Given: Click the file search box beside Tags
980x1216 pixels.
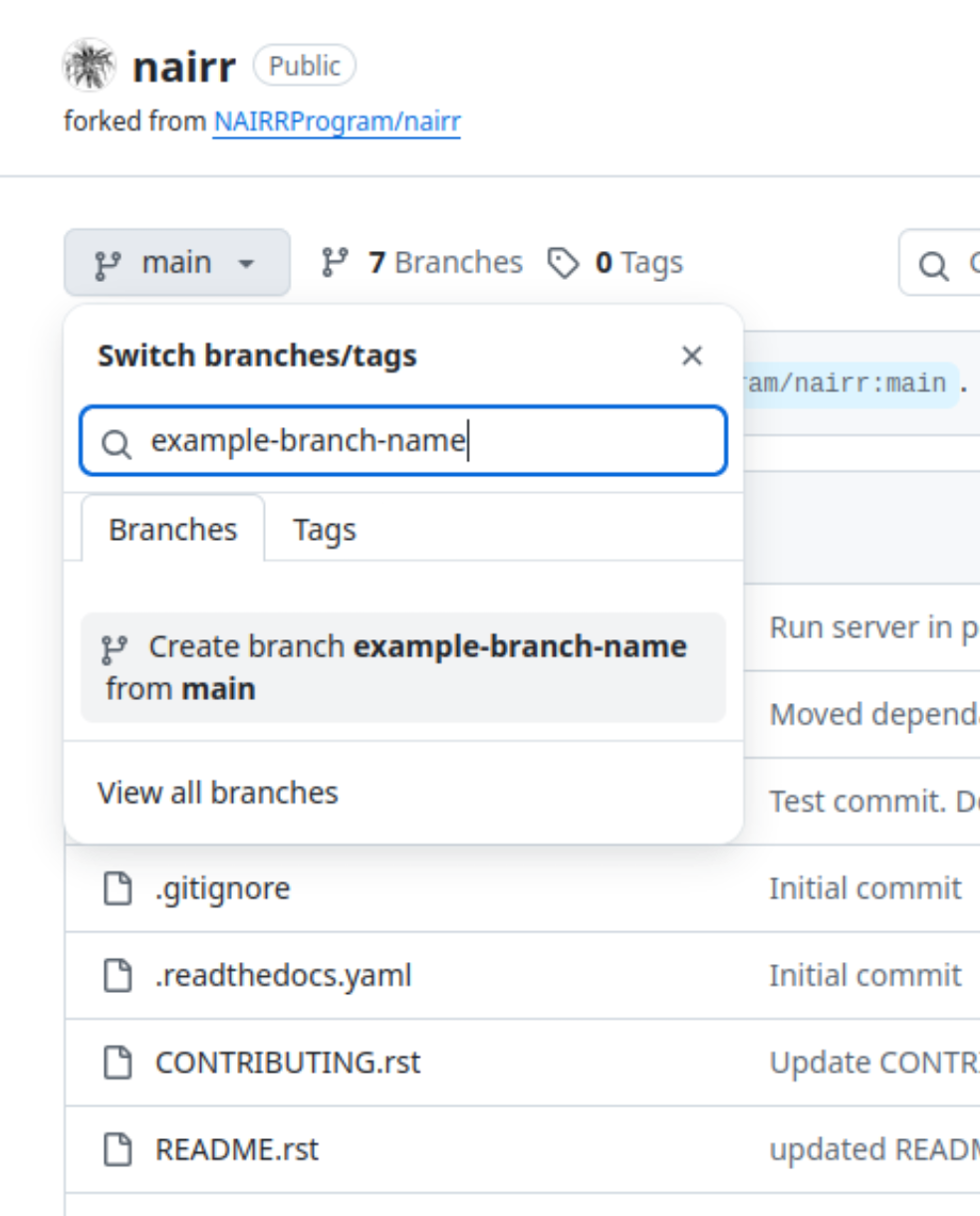Looking at the screenshot, I should click(940, 263).
